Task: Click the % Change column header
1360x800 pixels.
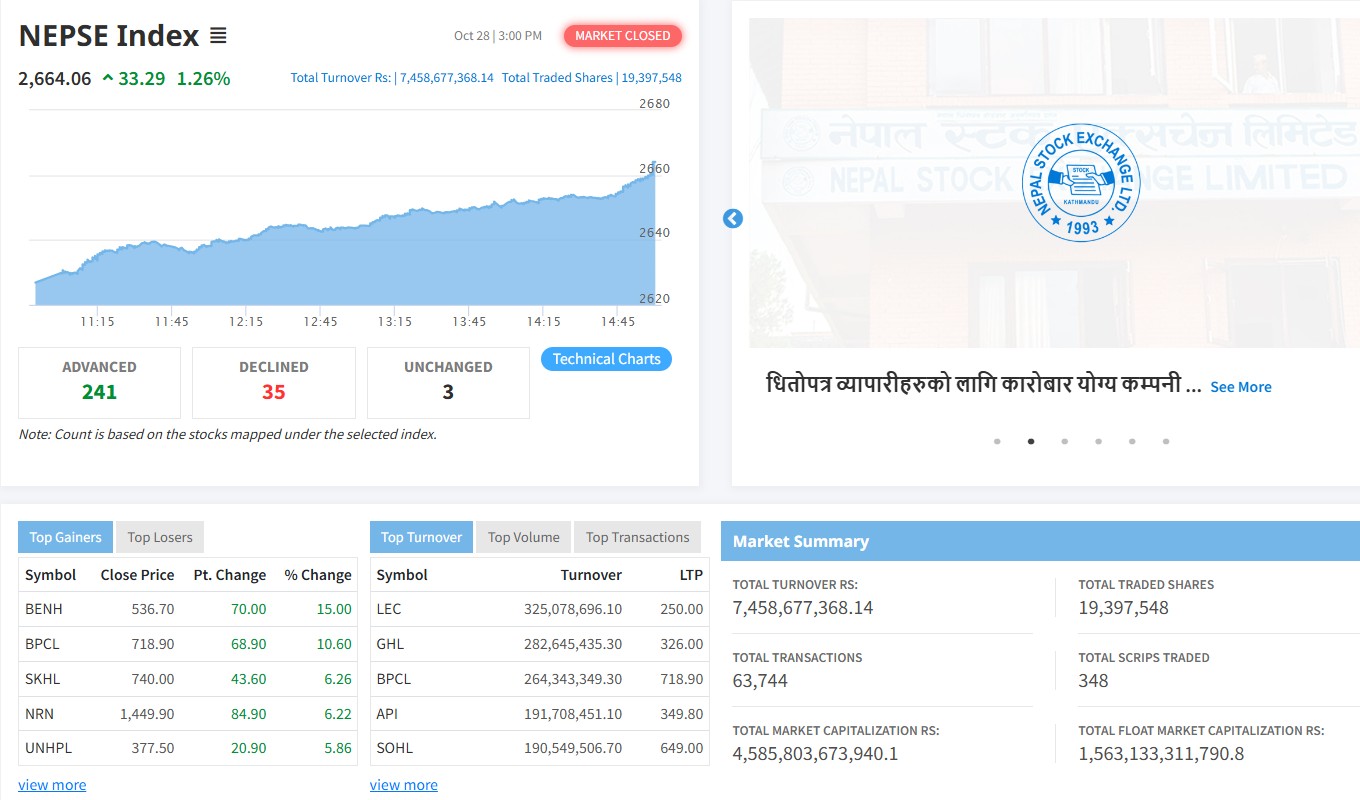Action: point(318,575)
